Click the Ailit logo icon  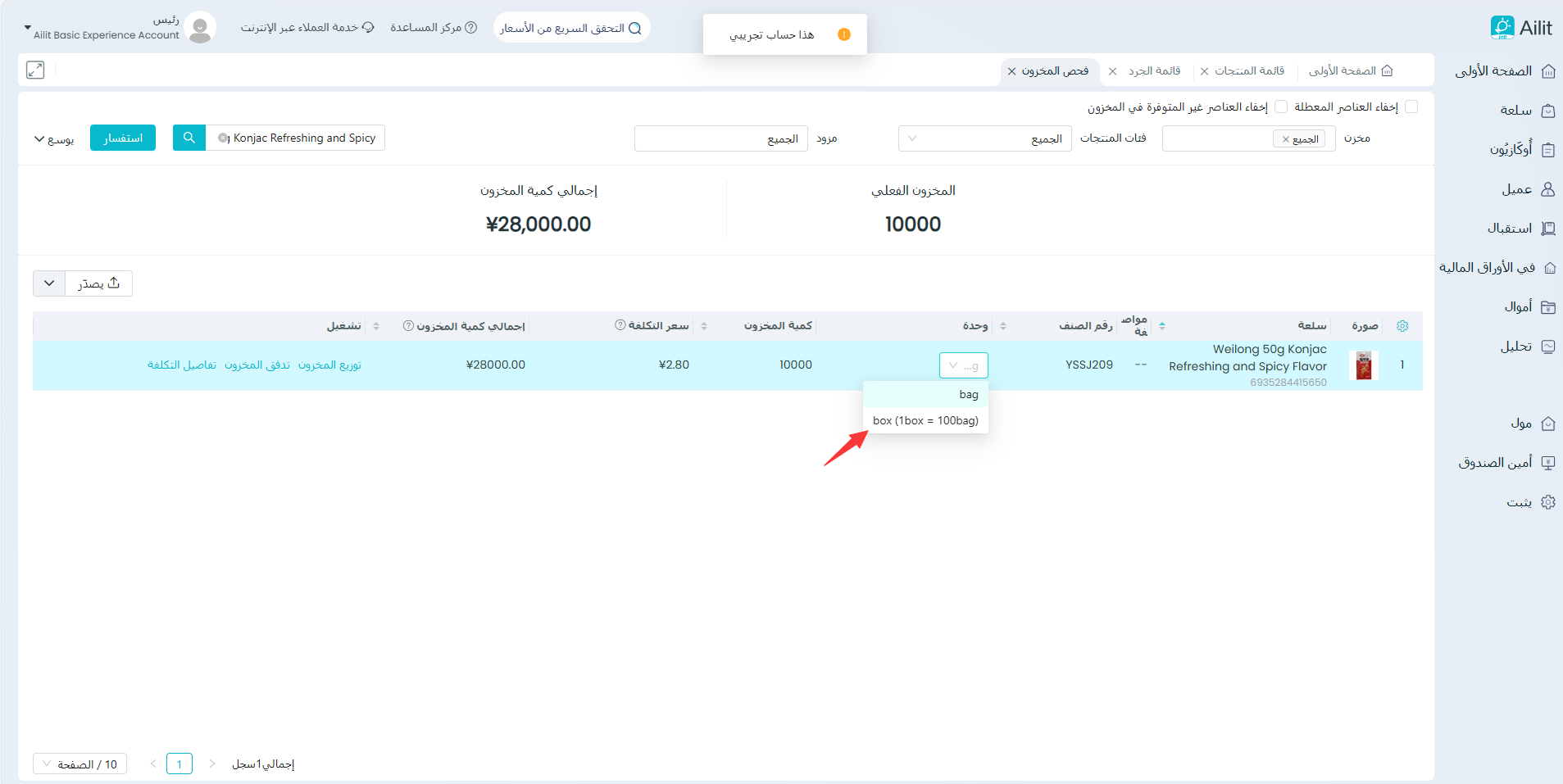(x=1502, y=27)
